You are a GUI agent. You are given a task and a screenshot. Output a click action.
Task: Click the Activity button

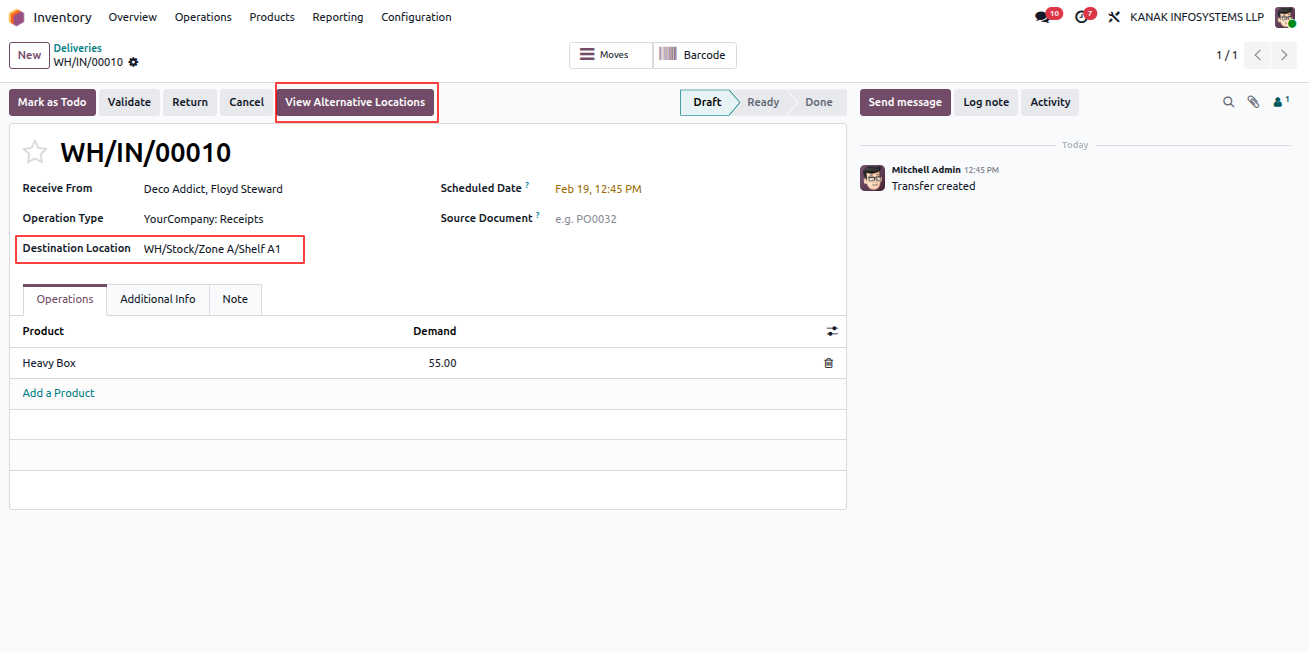coord(1050,102)
